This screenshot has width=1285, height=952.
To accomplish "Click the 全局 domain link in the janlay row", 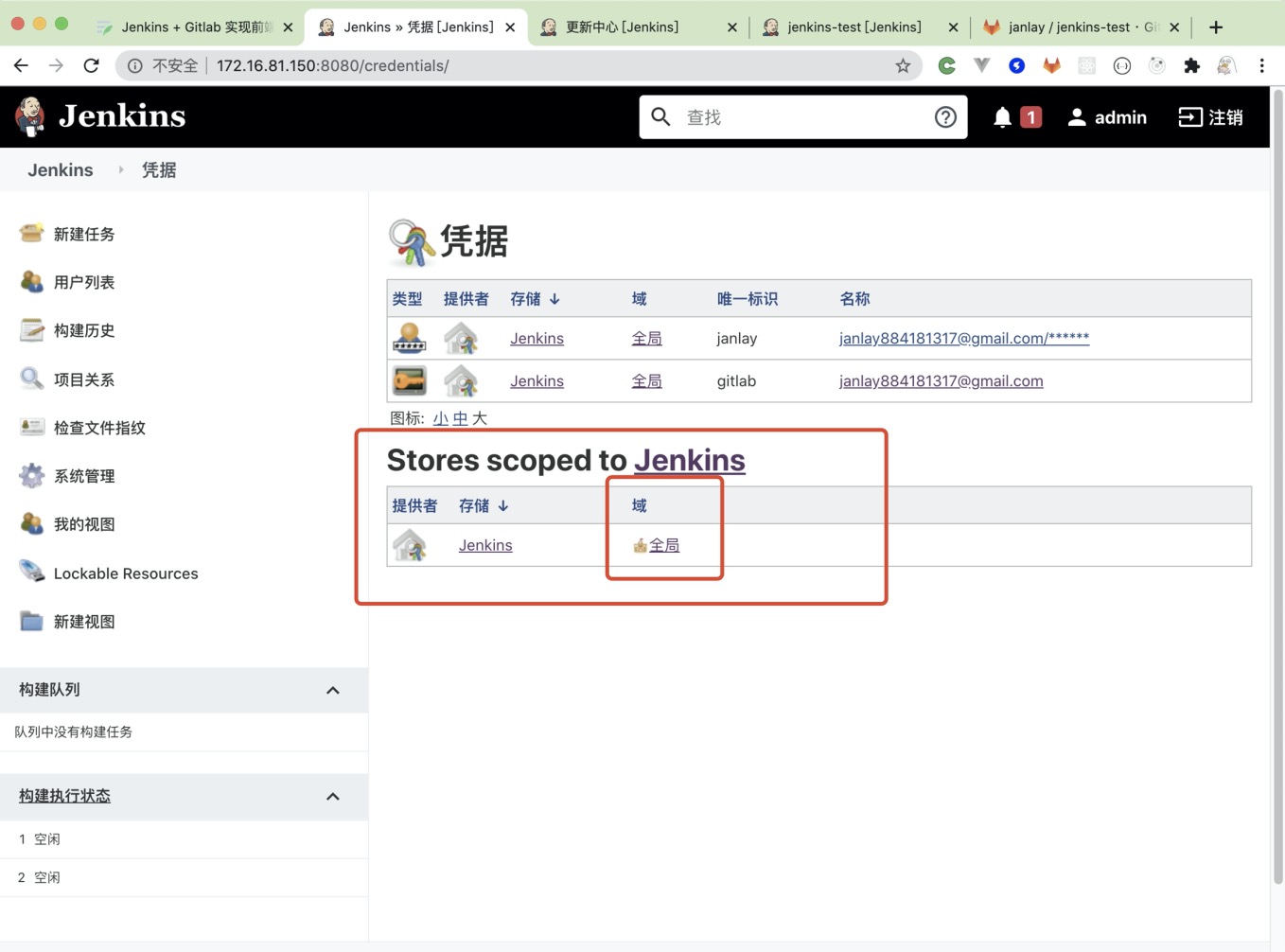I will (647, 338).
